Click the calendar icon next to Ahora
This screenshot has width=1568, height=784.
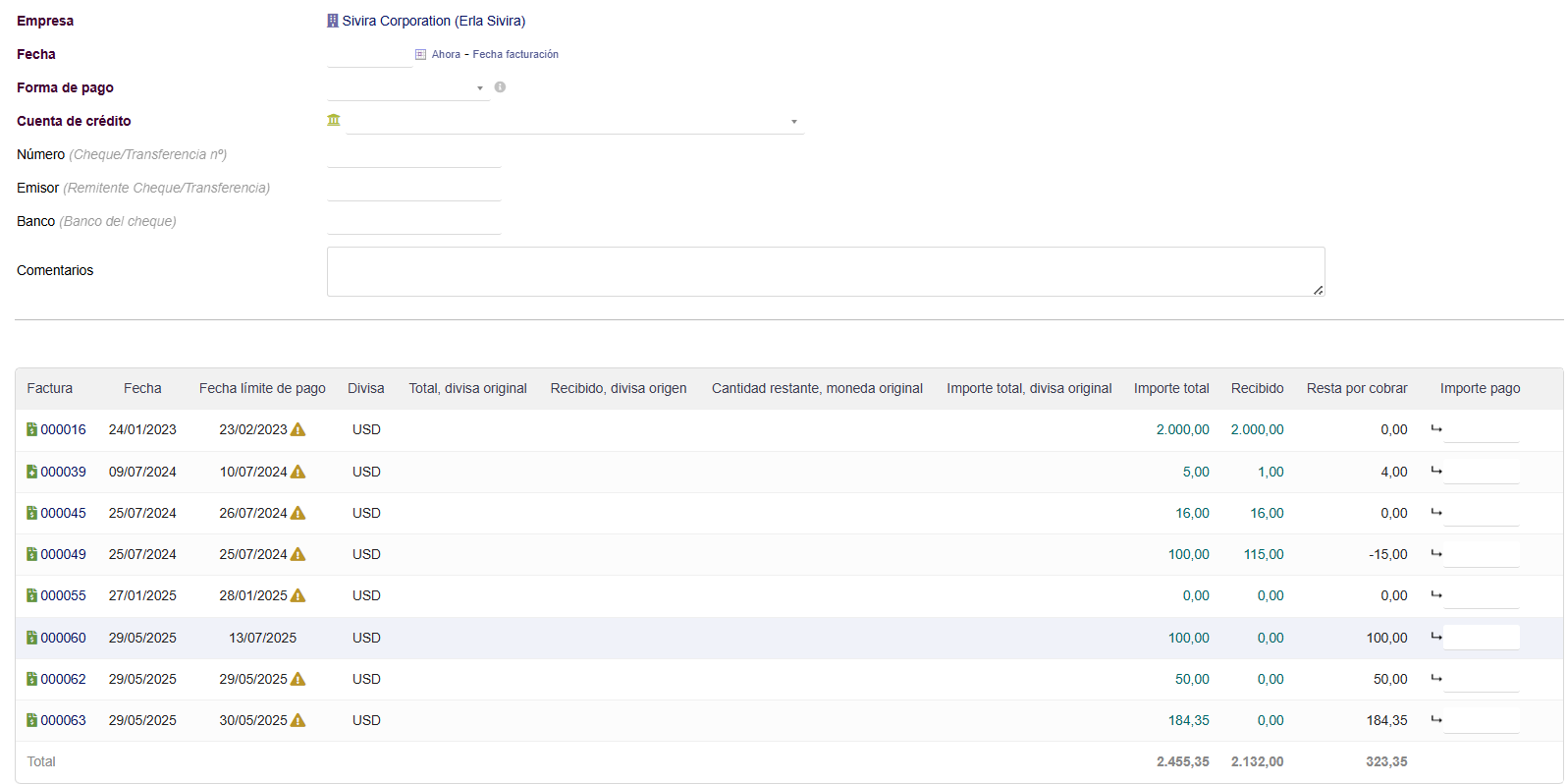420,55
